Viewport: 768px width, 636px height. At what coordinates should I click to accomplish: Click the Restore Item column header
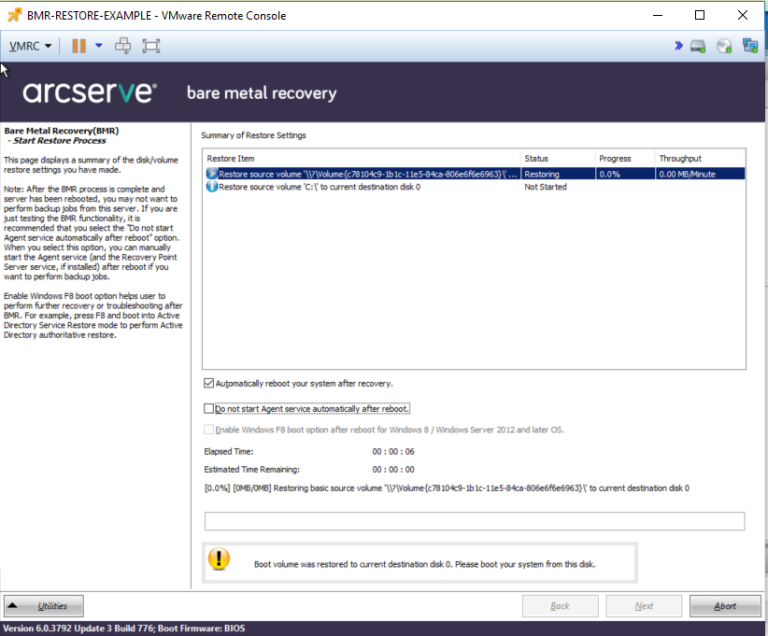click(x=361, y=158)
